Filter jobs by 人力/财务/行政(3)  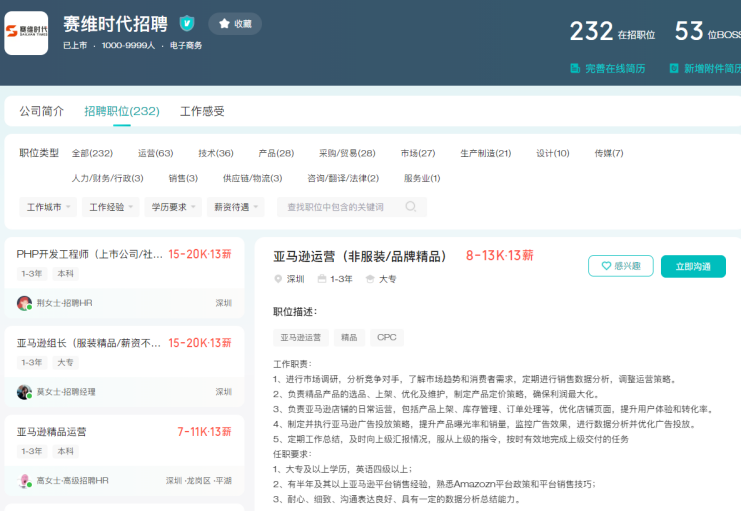pos(108,178)
